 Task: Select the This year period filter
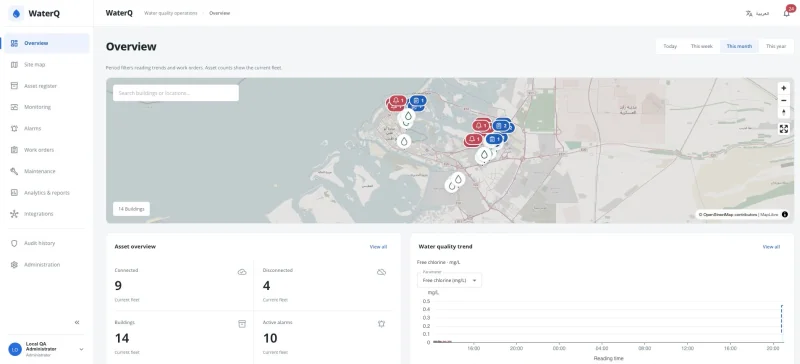pos(776,46)
